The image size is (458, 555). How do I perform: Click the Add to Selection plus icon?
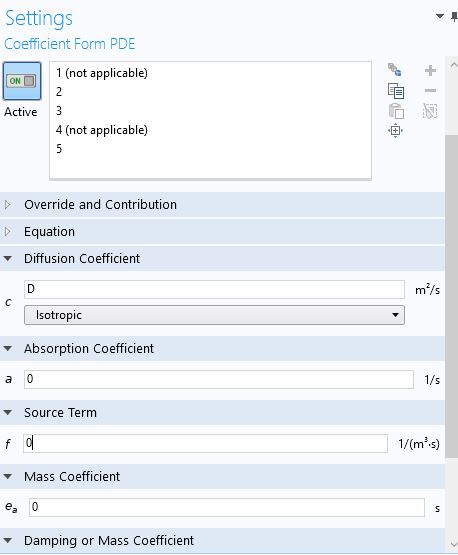tap(430, 70)
